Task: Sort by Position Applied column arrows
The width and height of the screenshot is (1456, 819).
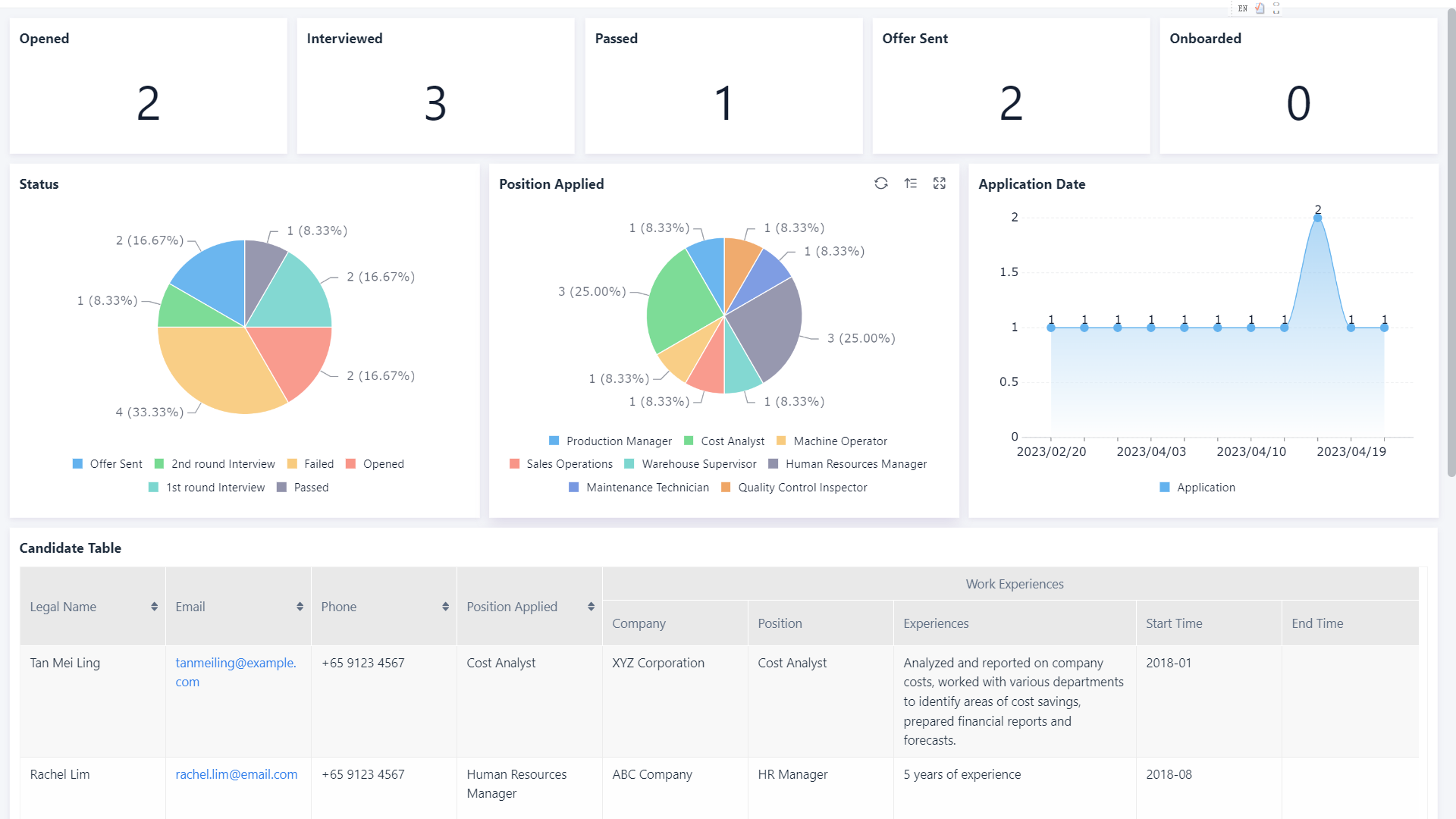Action: coord(591,607)
